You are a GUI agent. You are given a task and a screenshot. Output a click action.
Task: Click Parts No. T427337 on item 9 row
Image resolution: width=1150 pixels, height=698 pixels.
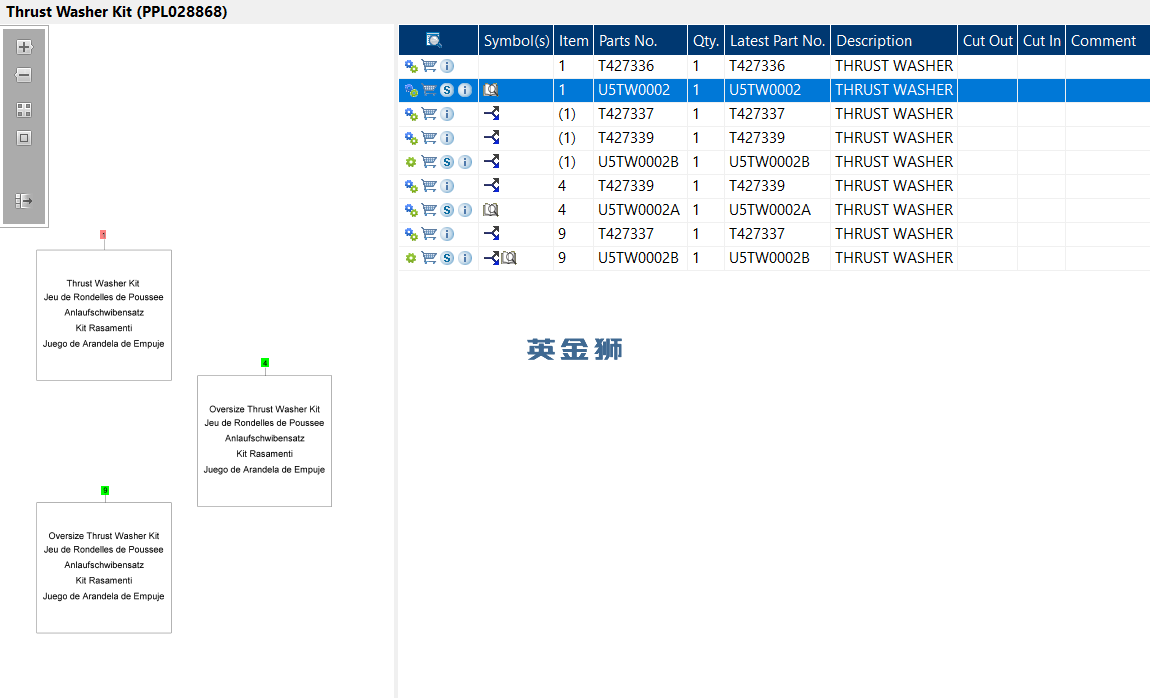point(626,235)
